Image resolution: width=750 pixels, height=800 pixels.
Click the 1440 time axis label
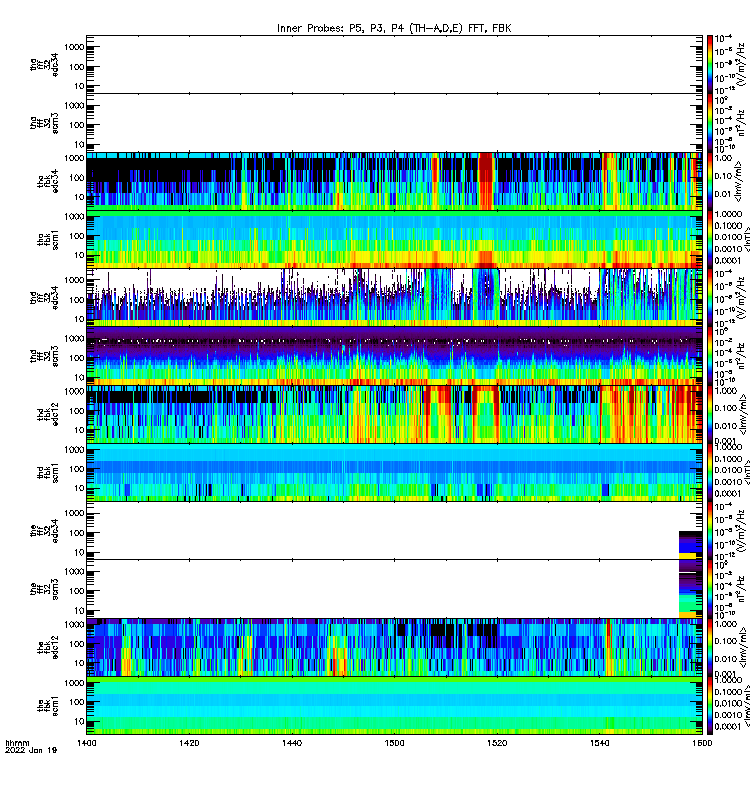[292, 743]
